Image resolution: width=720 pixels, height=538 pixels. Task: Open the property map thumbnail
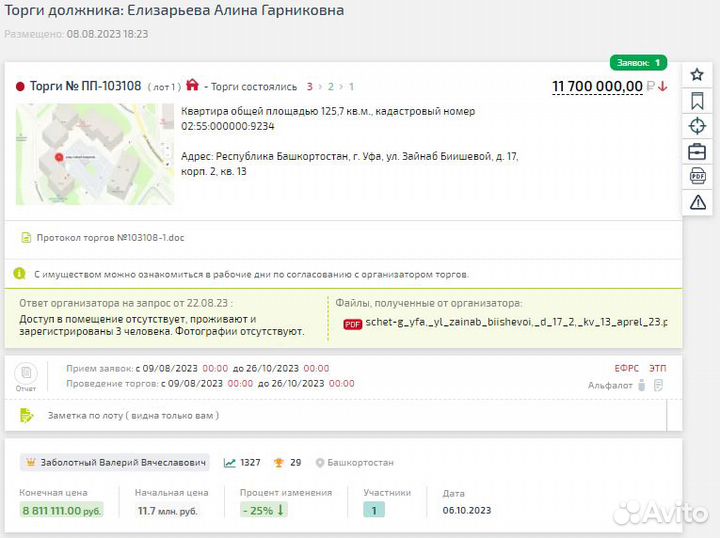tap(95, 154)
